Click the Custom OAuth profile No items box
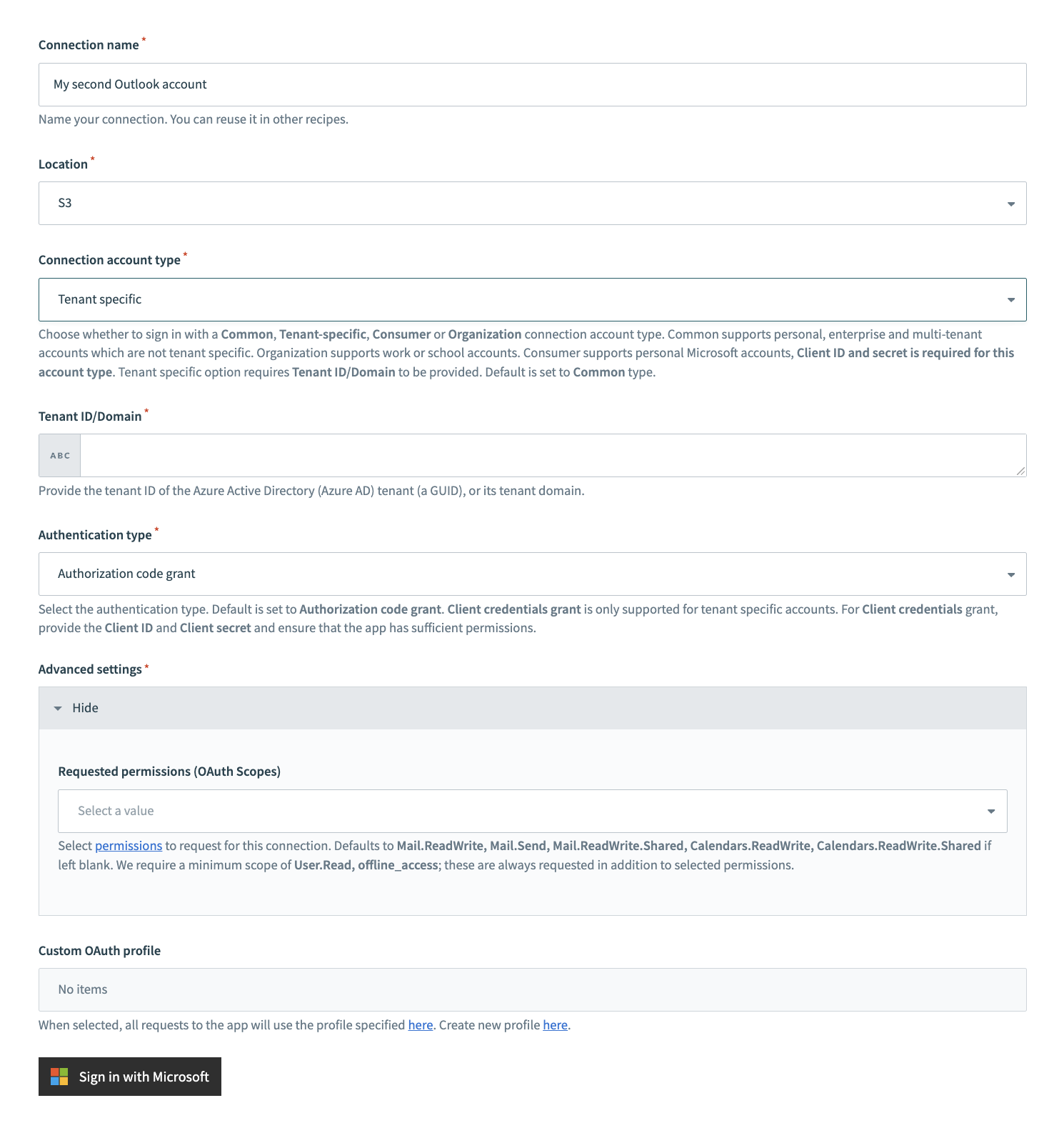 tap(532, 989)
